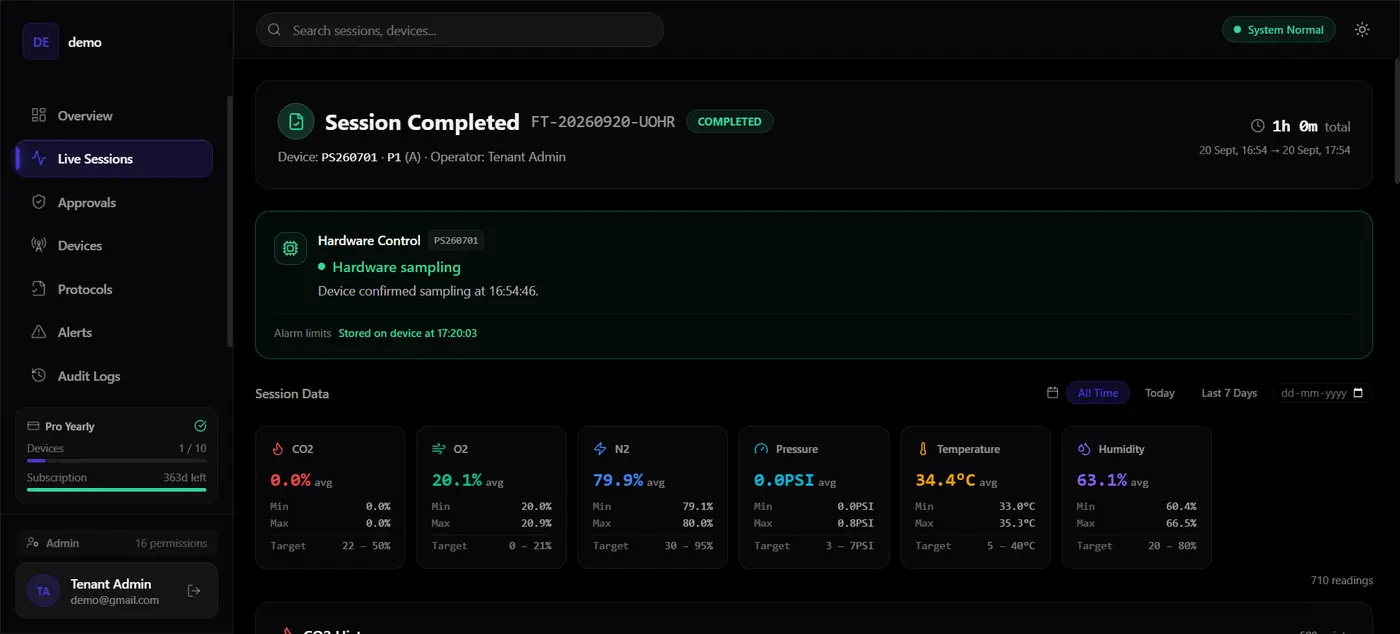Click Stored on device at 17:20:03

(407, 333)
